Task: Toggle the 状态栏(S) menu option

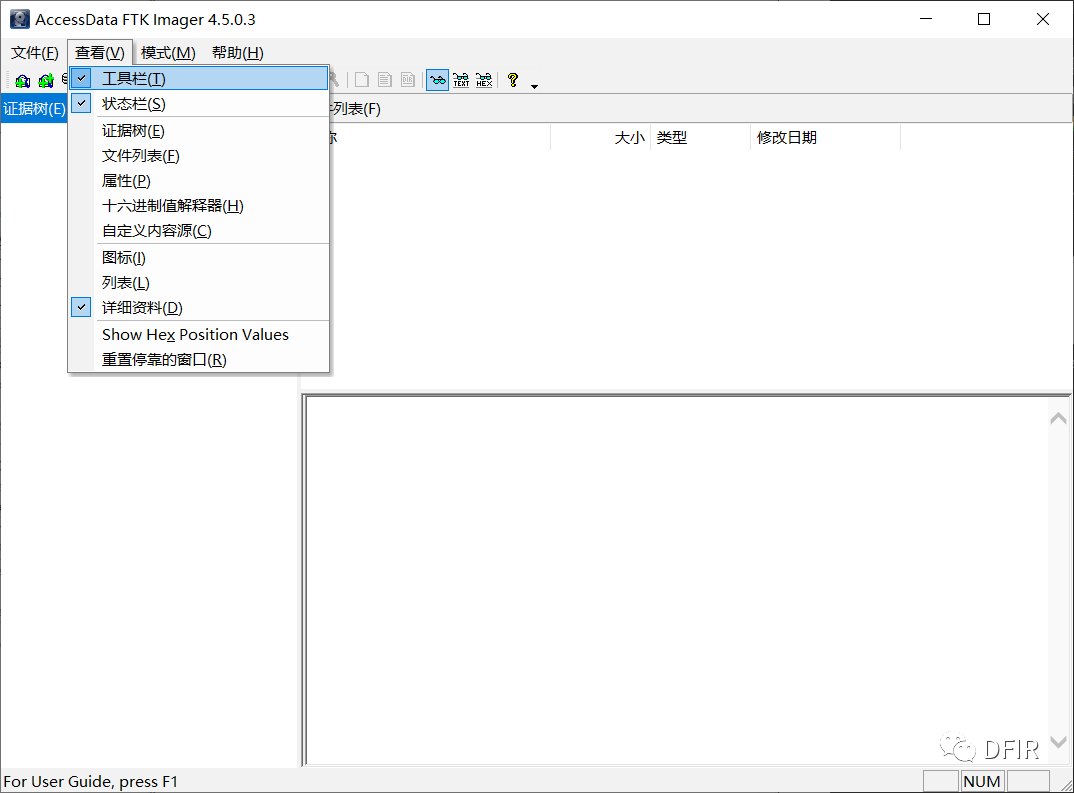Action: click(199, 104)
